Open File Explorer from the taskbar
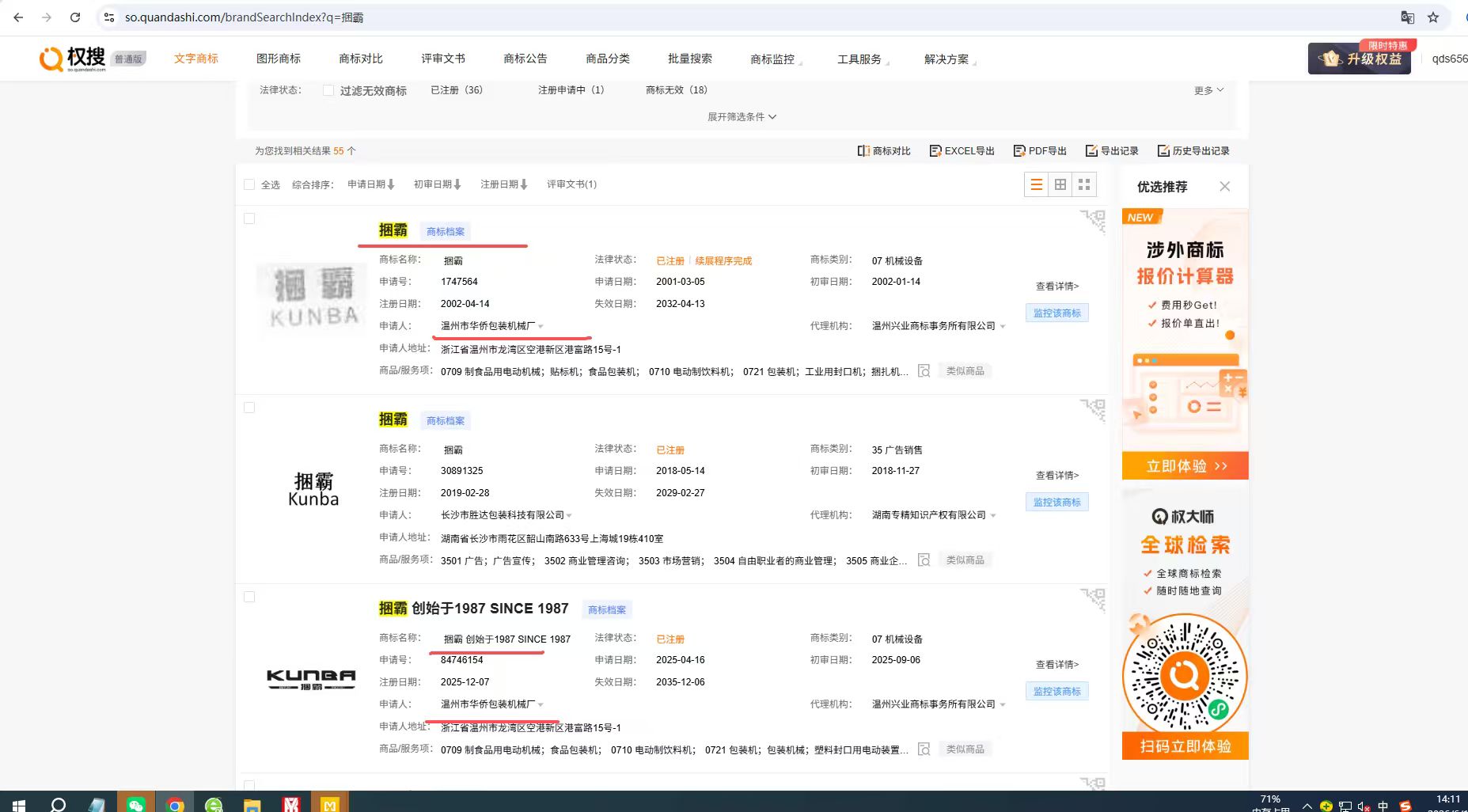 point(252,805)
